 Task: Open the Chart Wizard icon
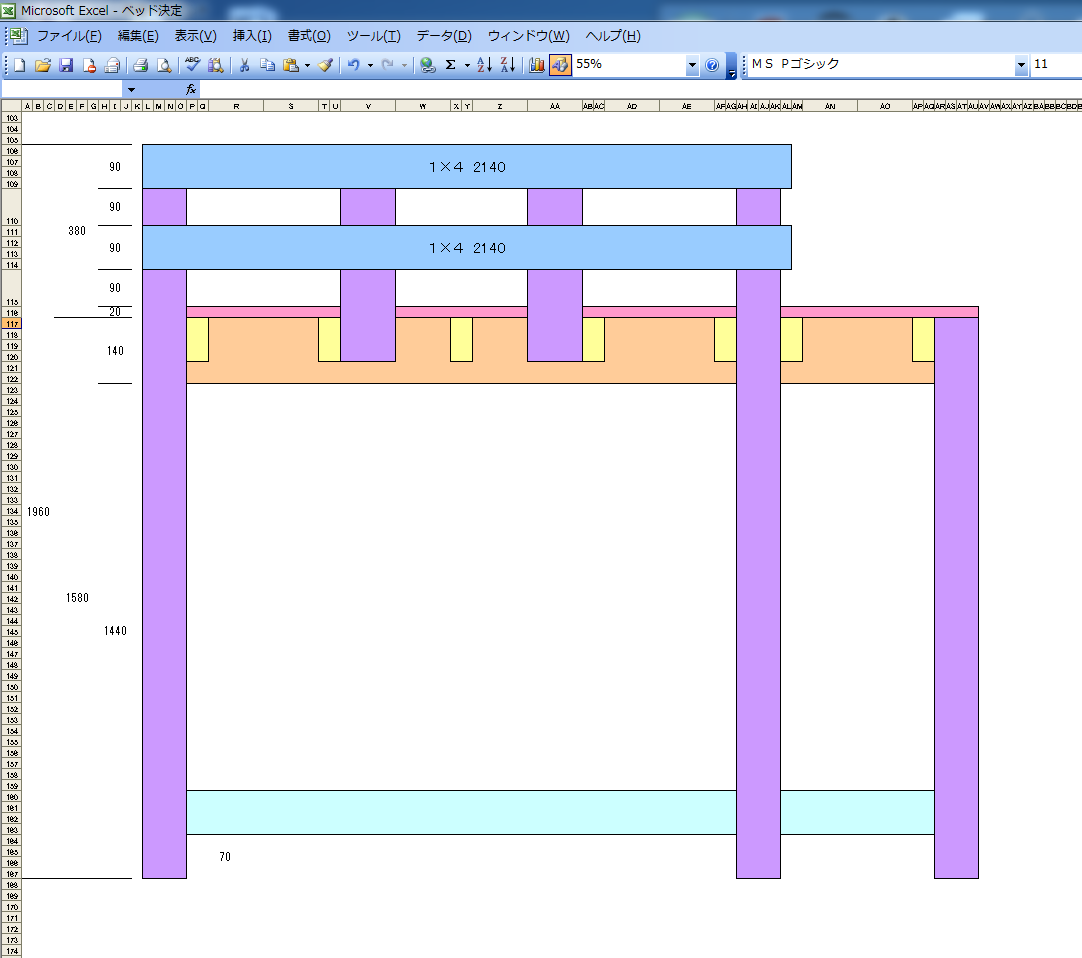click(537, 65)
